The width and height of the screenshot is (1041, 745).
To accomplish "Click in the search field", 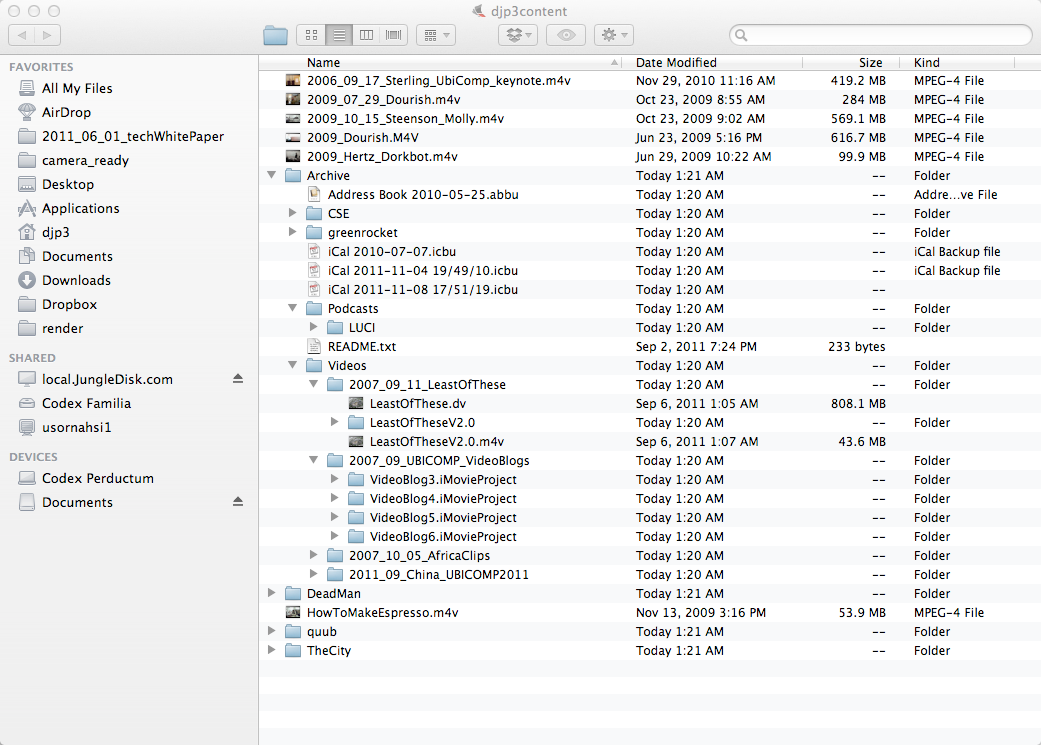I will click(x=885, y=35).
